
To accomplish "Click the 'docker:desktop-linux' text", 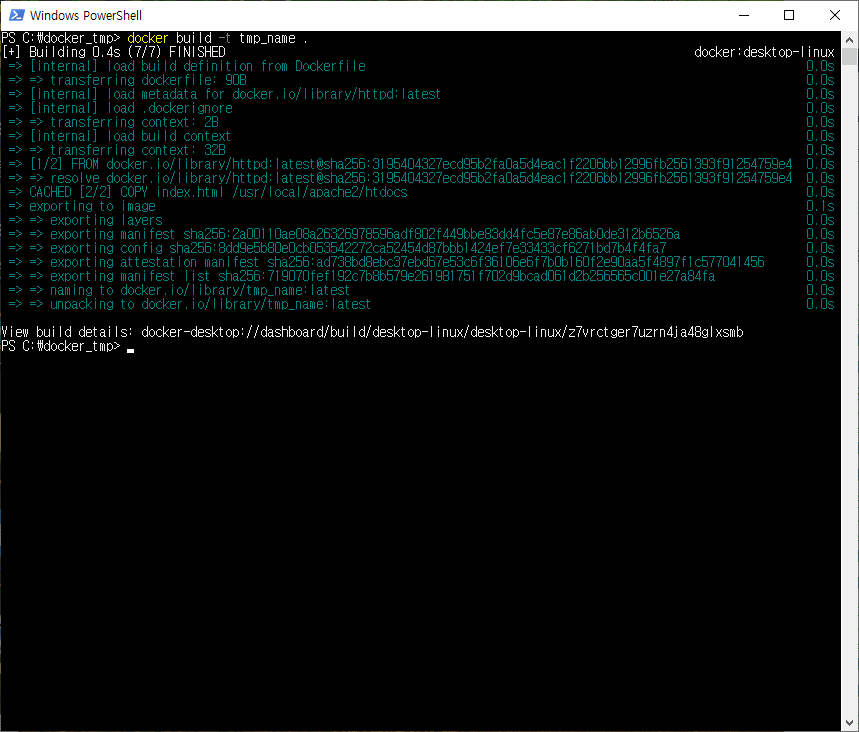I will coord(764,52).
